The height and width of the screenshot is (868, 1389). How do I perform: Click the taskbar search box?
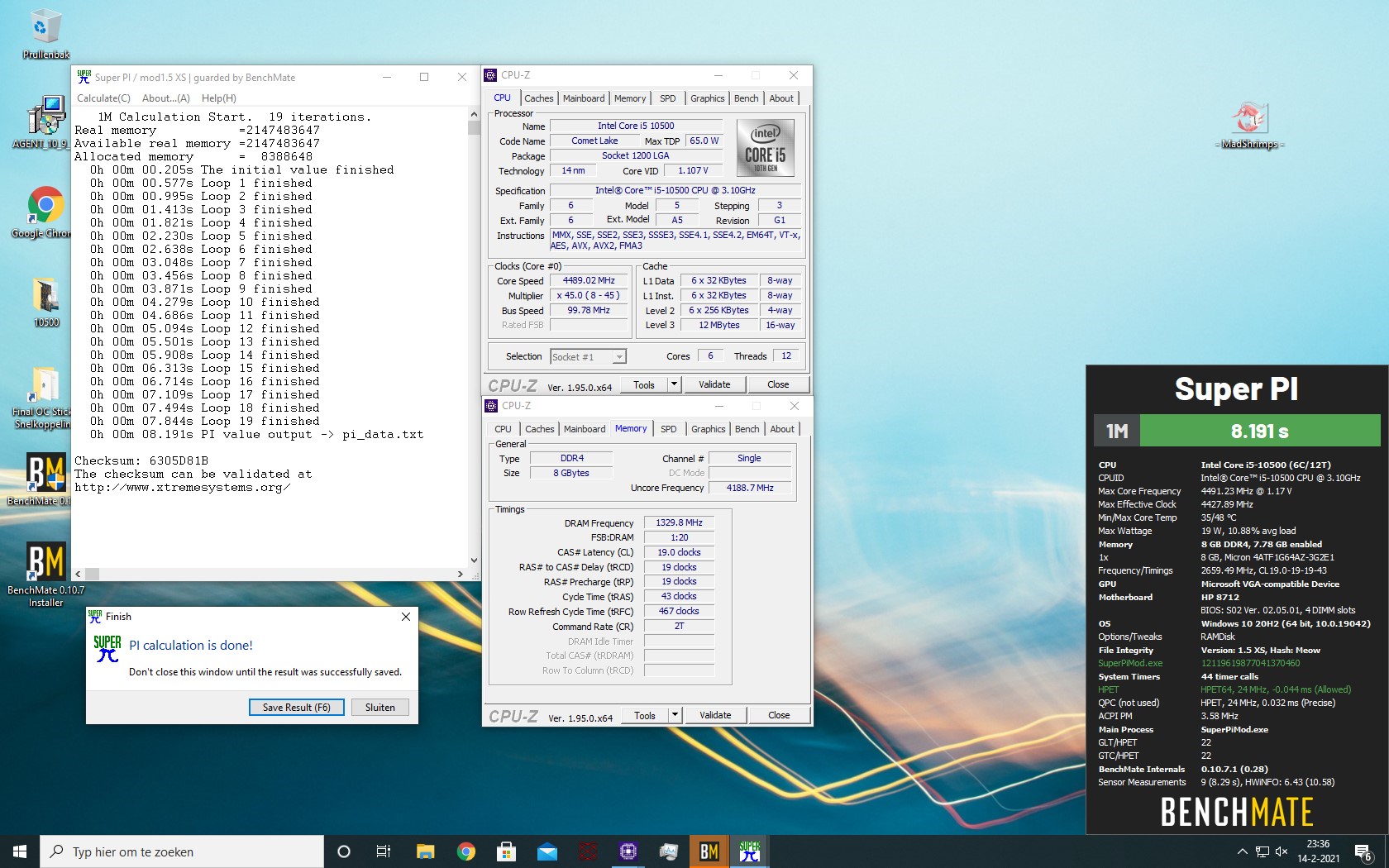182,851
